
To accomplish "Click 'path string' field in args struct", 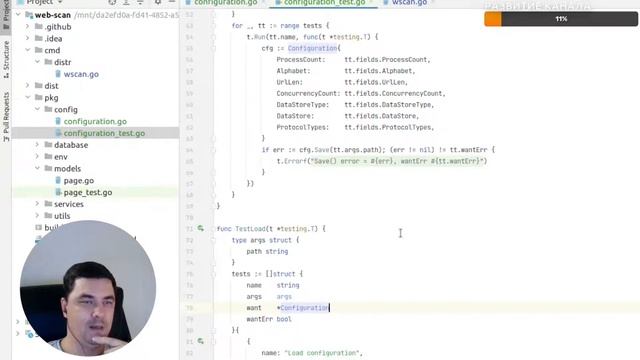I will (267, 251).
